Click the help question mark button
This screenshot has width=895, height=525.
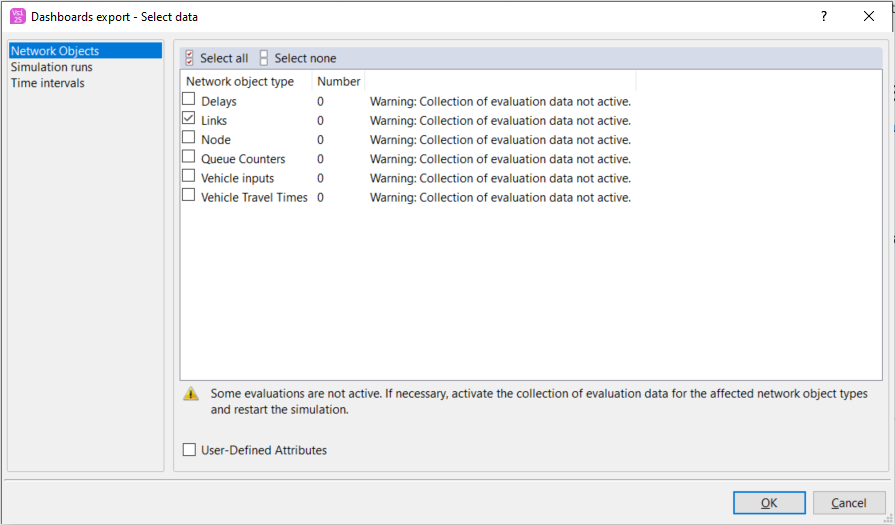(823, 16)
